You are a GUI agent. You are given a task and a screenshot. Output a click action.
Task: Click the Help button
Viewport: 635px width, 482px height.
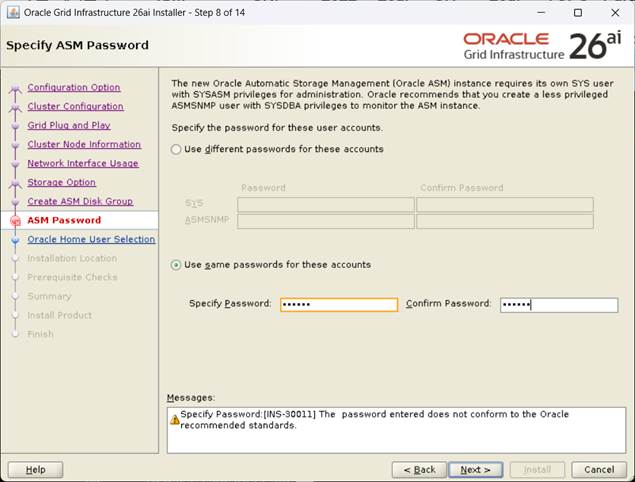(36, 470)
